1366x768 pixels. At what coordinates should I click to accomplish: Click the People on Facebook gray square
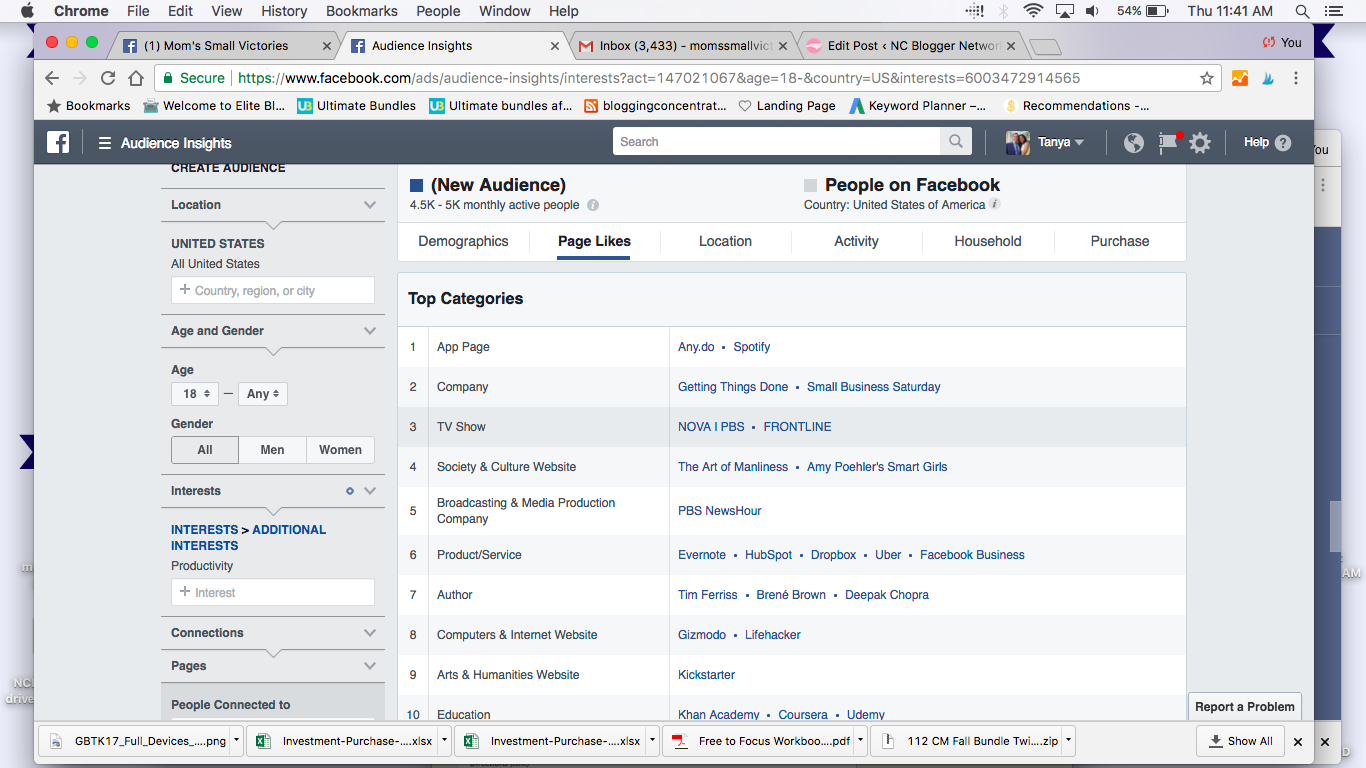811,185
